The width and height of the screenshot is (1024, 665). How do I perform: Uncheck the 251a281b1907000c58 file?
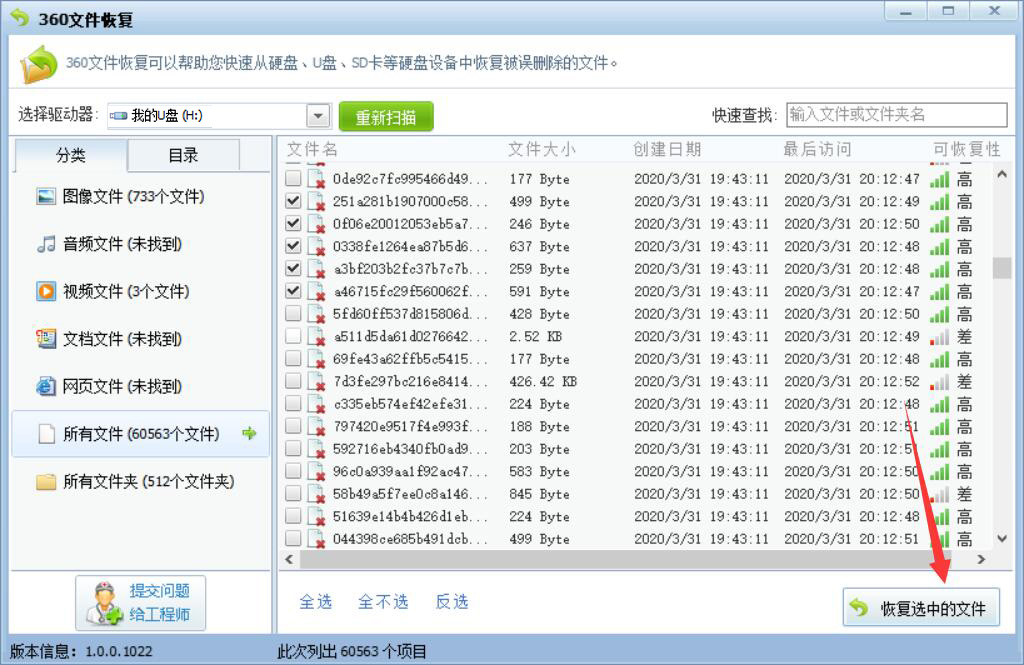tap(292, 200)
